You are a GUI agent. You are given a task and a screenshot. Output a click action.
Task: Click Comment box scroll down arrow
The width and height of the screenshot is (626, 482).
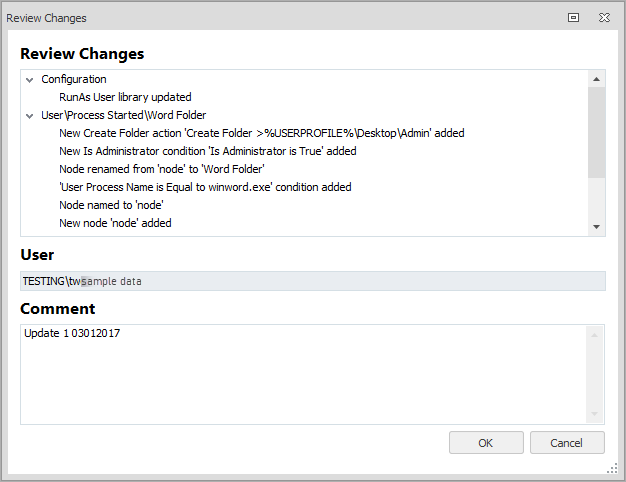click(597, 414)
